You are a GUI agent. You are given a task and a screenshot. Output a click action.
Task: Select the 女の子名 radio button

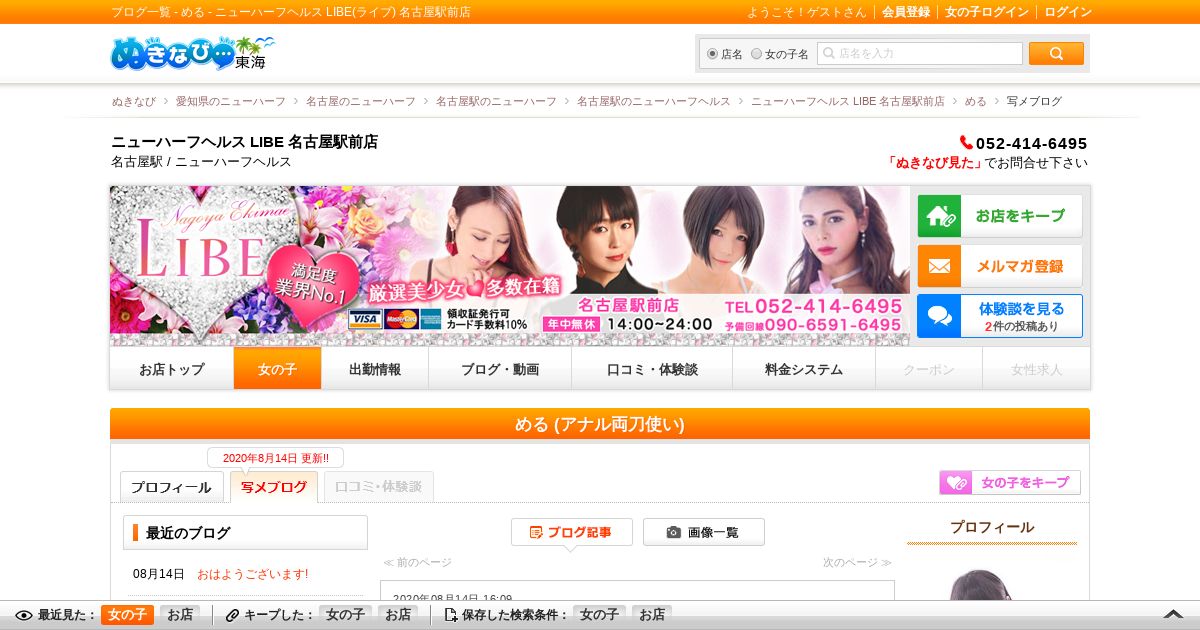pos(756,54)
